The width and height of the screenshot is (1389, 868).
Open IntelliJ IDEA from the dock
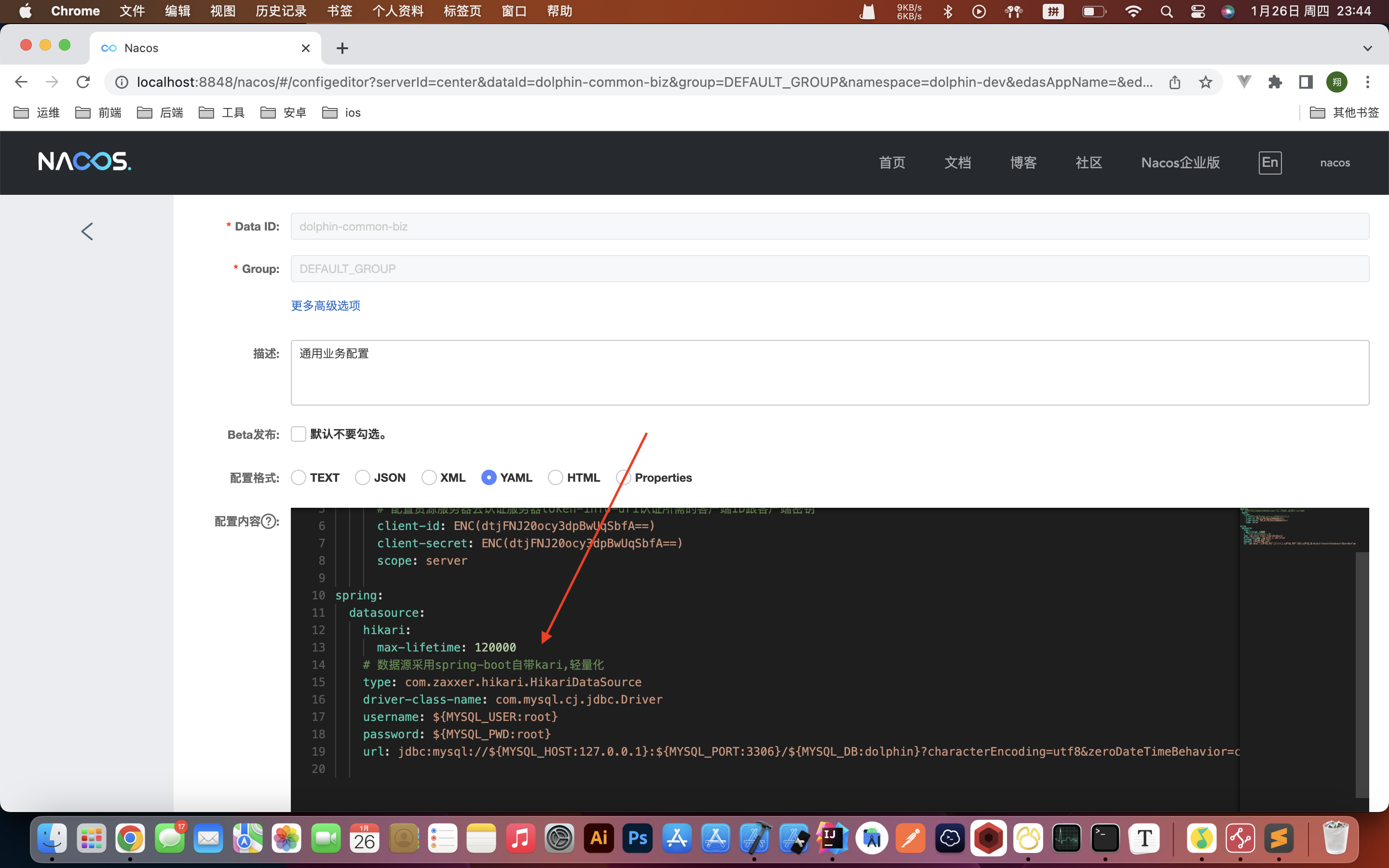(x=832, y=839)
